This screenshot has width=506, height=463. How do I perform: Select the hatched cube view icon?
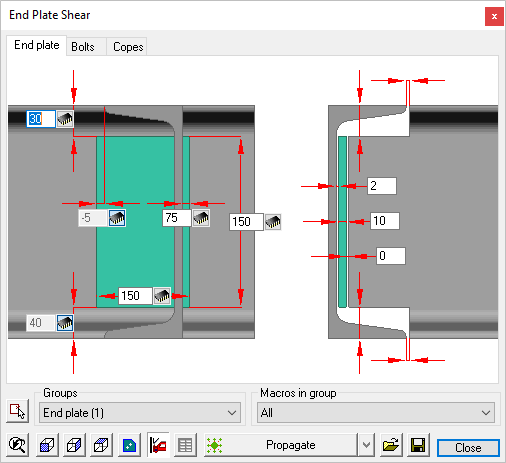[101, 445]
